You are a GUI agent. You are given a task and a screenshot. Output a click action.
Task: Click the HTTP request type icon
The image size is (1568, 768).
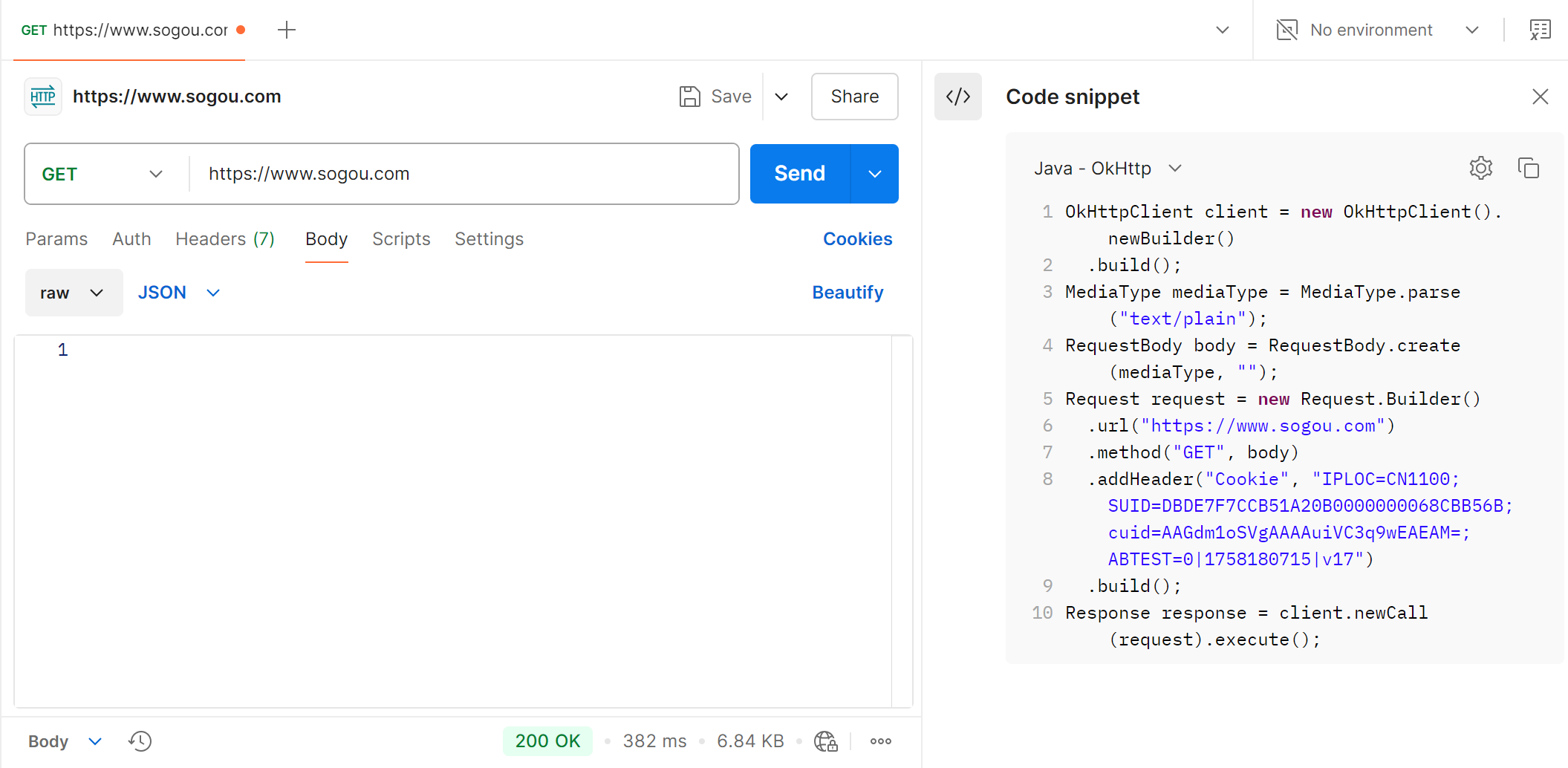43,97
